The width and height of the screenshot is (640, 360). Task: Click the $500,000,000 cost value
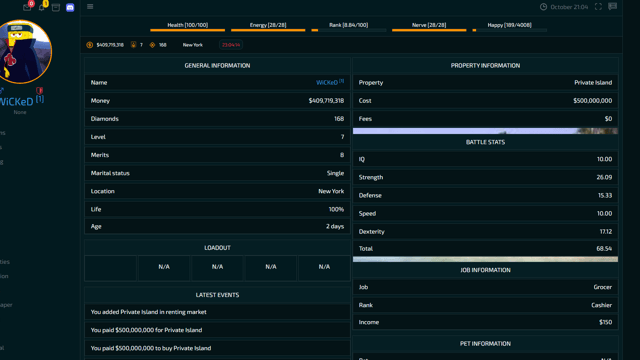click(x=593, y=100)
